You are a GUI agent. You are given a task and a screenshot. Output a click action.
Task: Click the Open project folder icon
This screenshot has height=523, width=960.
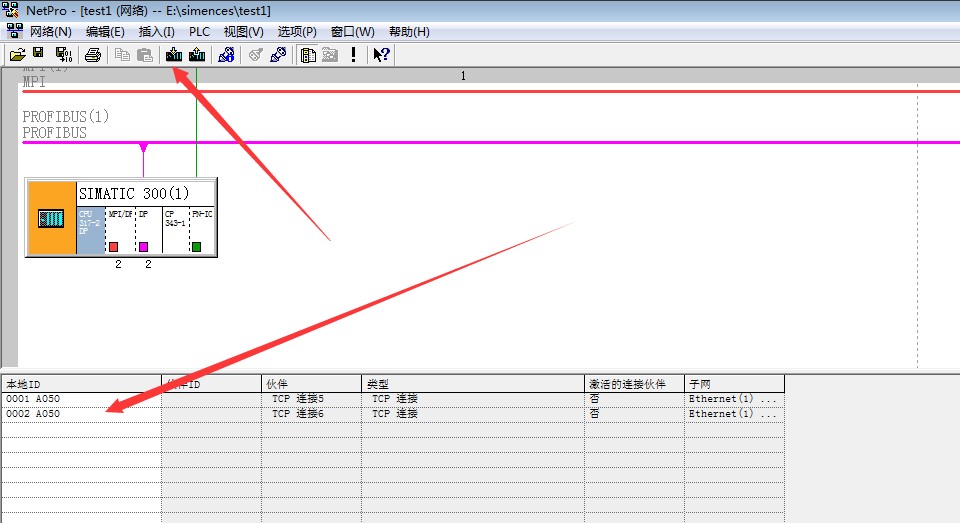17,54
